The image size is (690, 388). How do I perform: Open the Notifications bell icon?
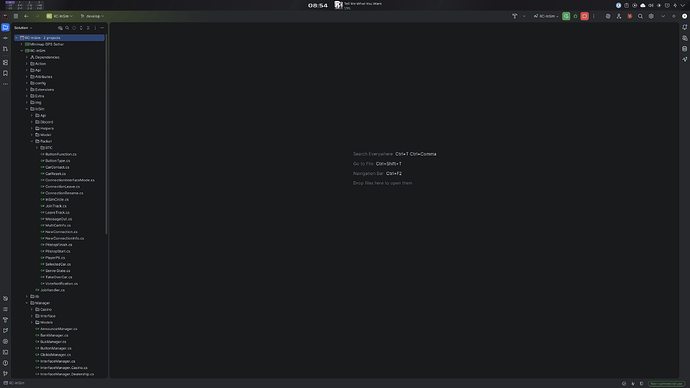pos(684,27)
